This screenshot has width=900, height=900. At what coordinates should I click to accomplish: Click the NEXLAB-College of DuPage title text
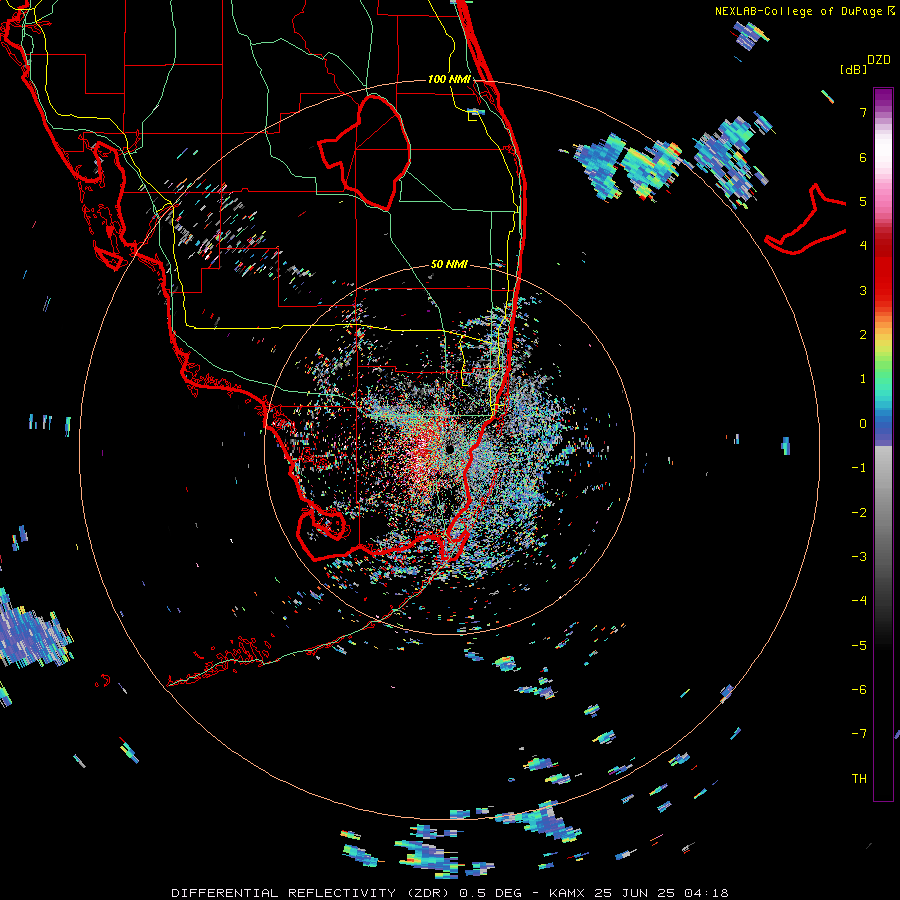coord(798,11)
